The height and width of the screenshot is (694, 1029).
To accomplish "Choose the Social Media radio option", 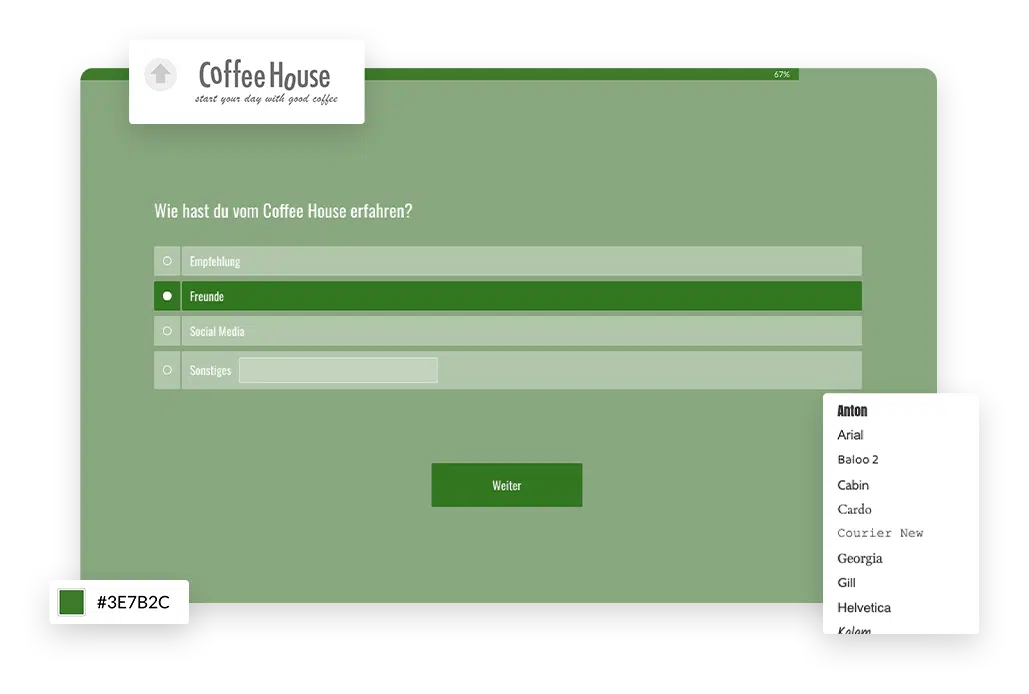I will click(167, 331).
